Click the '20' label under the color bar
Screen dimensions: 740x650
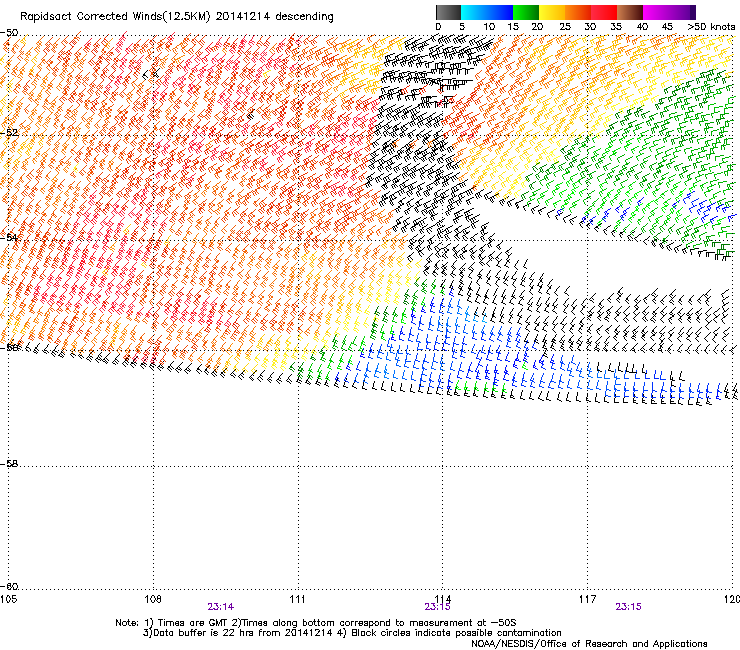537,27
